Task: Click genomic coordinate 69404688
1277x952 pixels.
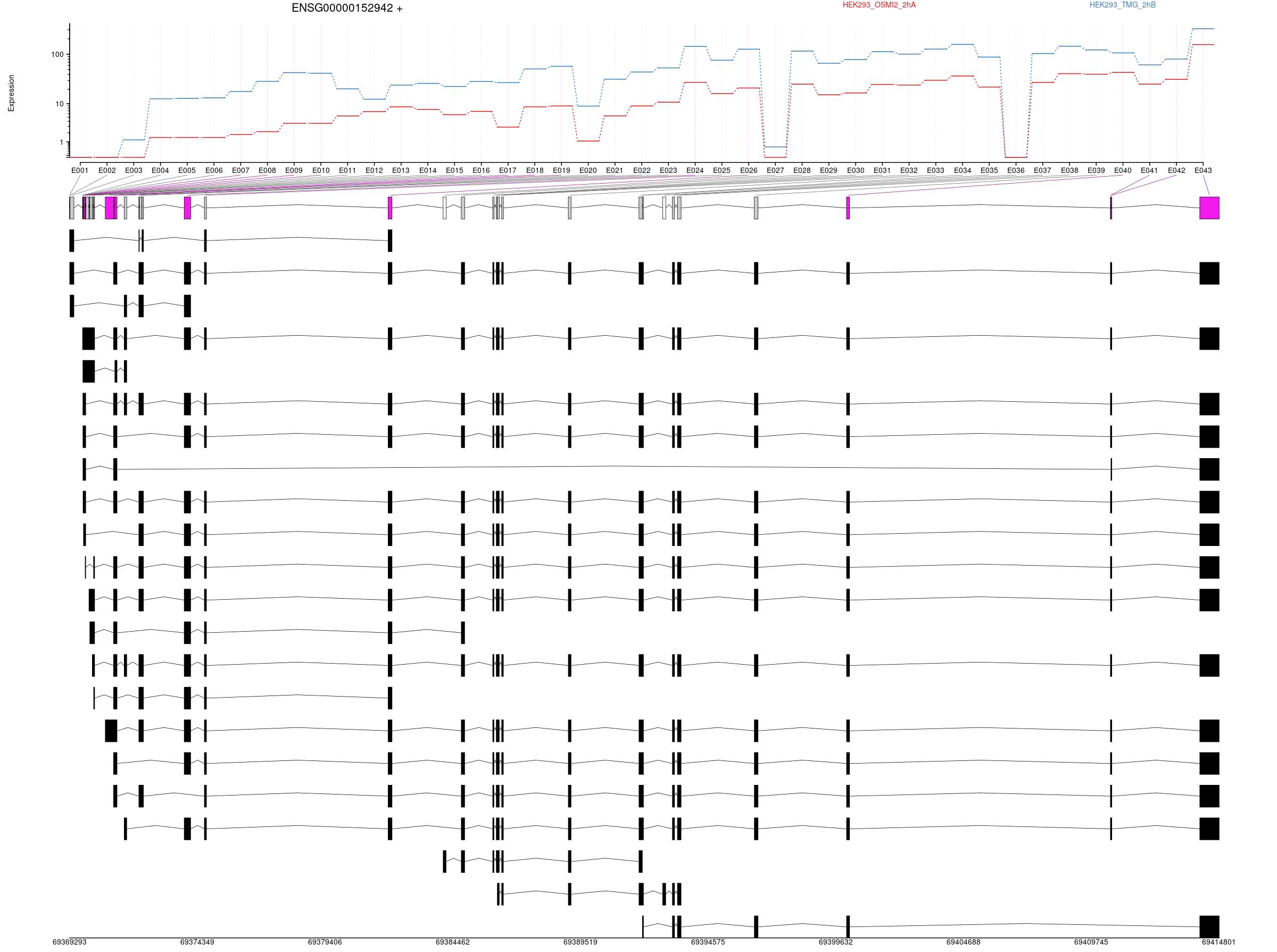Action: pyautogui.click(x=964, y=942)
